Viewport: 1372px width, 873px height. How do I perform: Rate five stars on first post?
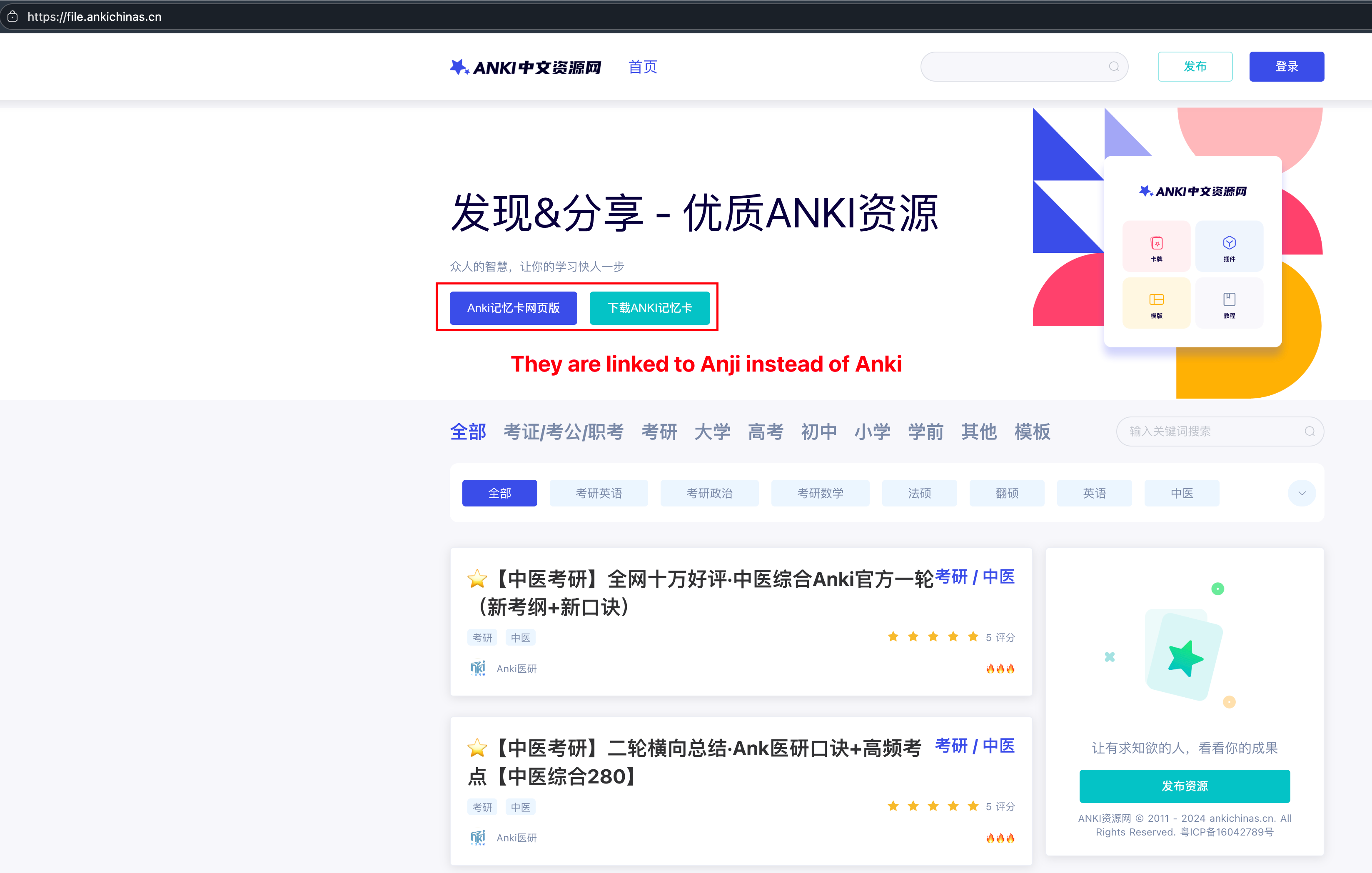[973, 636]
